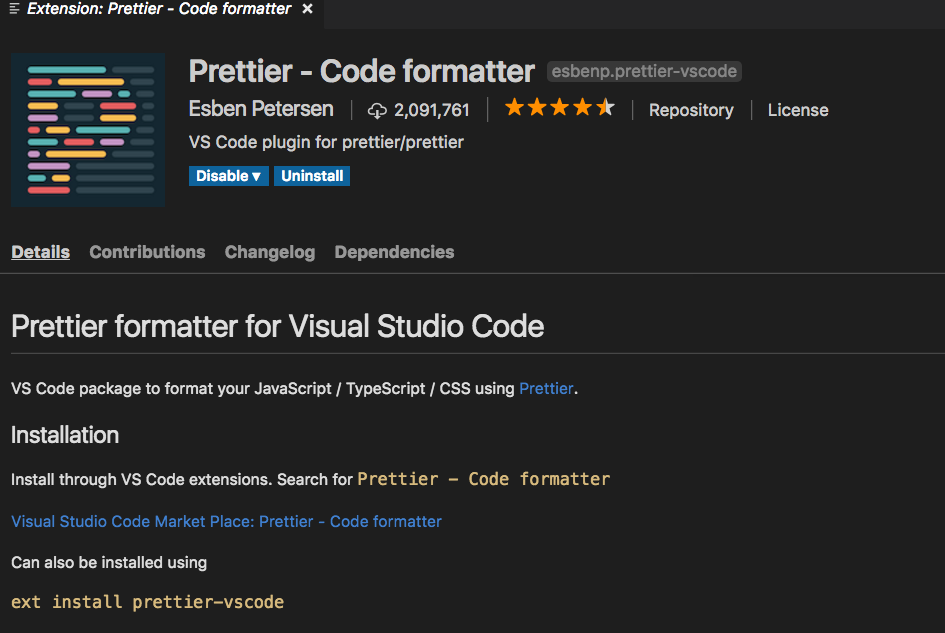
Task: Click the esbenp.prettier-vscode identifier badge
Action: tap(643, 71)
